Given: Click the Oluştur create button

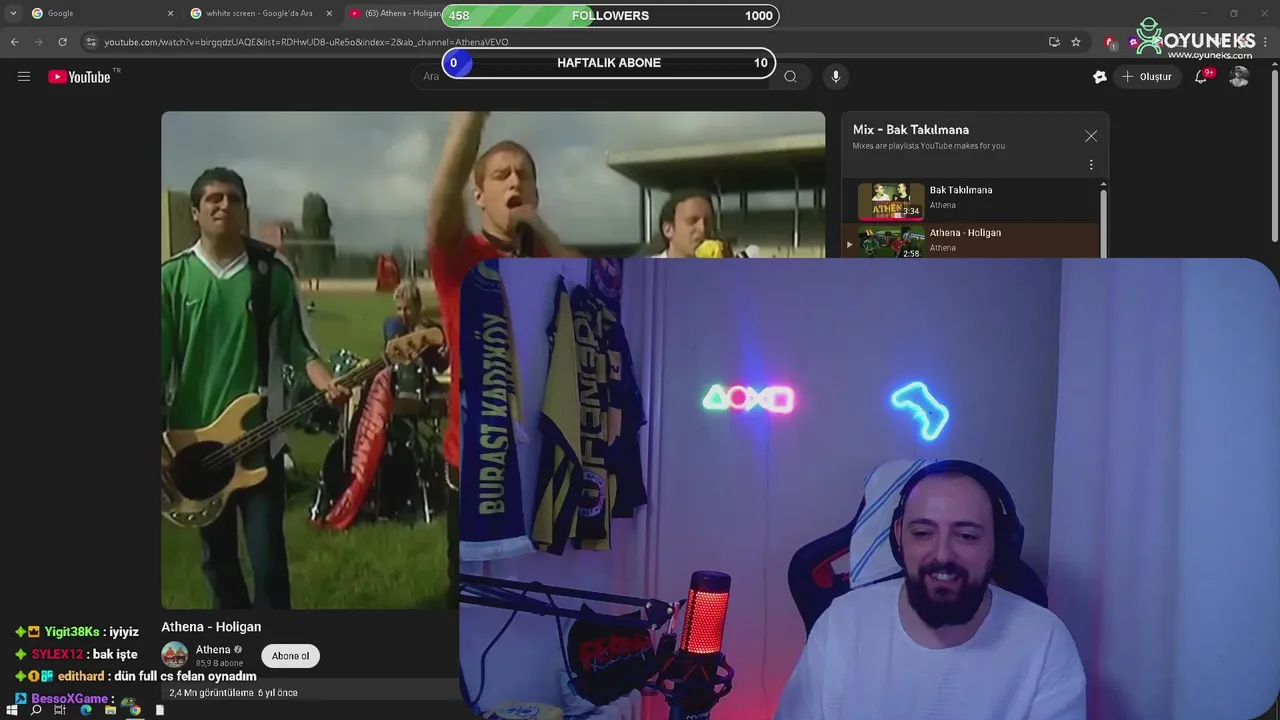Looking at the screenshot, I should (x=1148, y=76).
